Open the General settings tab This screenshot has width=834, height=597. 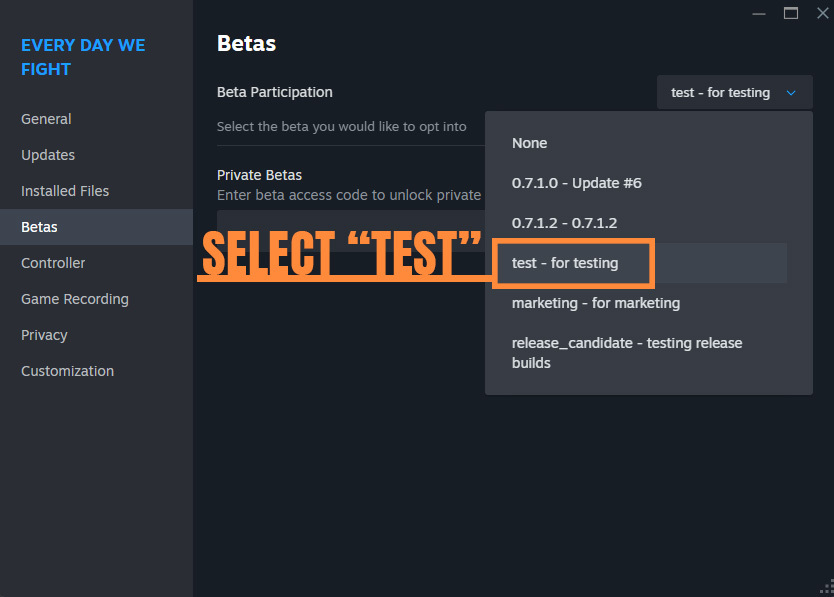[46, 119]
